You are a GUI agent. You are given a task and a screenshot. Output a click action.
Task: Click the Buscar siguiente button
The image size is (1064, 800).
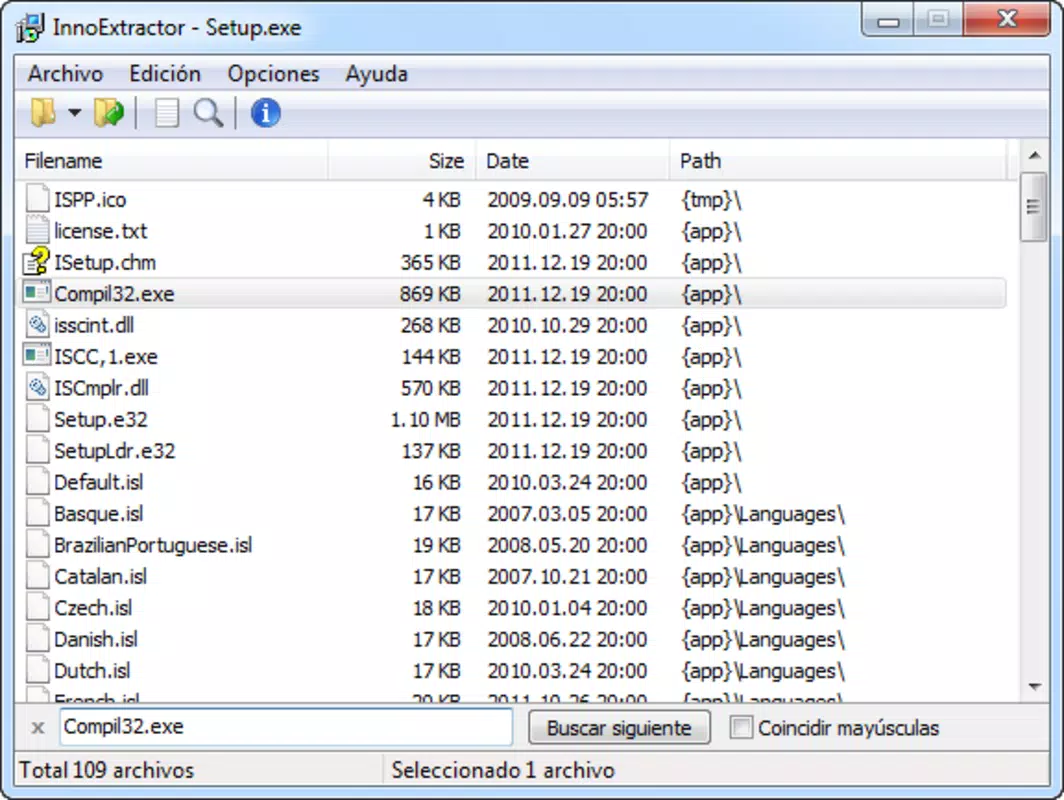[x=620, y=727]
